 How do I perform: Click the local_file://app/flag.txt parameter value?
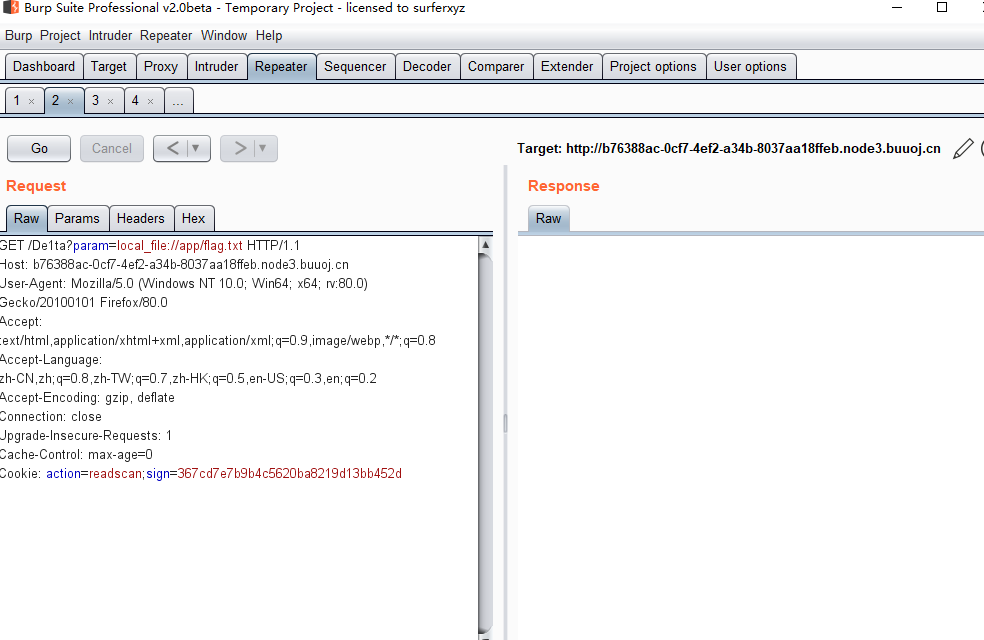click(179, 245)
